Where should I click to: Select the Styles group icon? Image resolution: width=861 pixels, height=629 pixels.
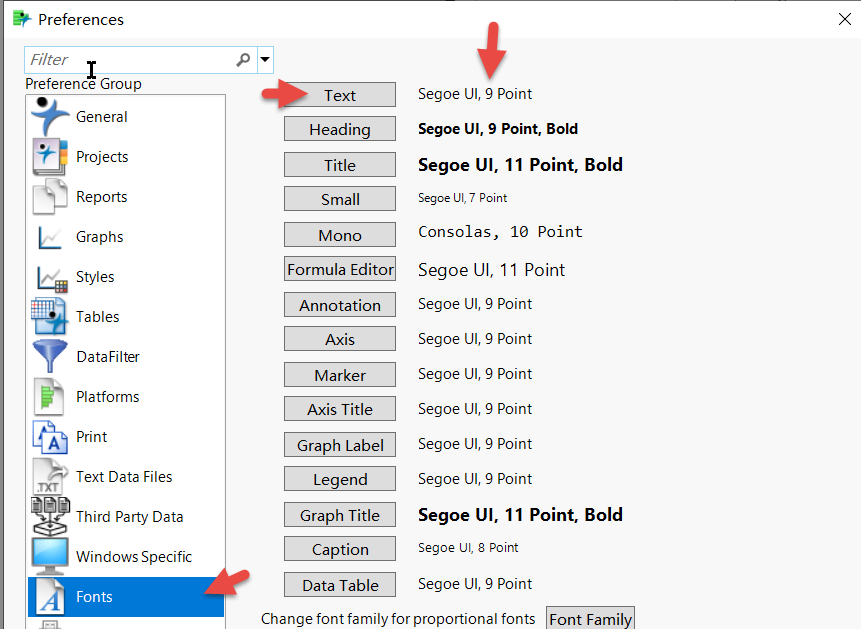52,277
